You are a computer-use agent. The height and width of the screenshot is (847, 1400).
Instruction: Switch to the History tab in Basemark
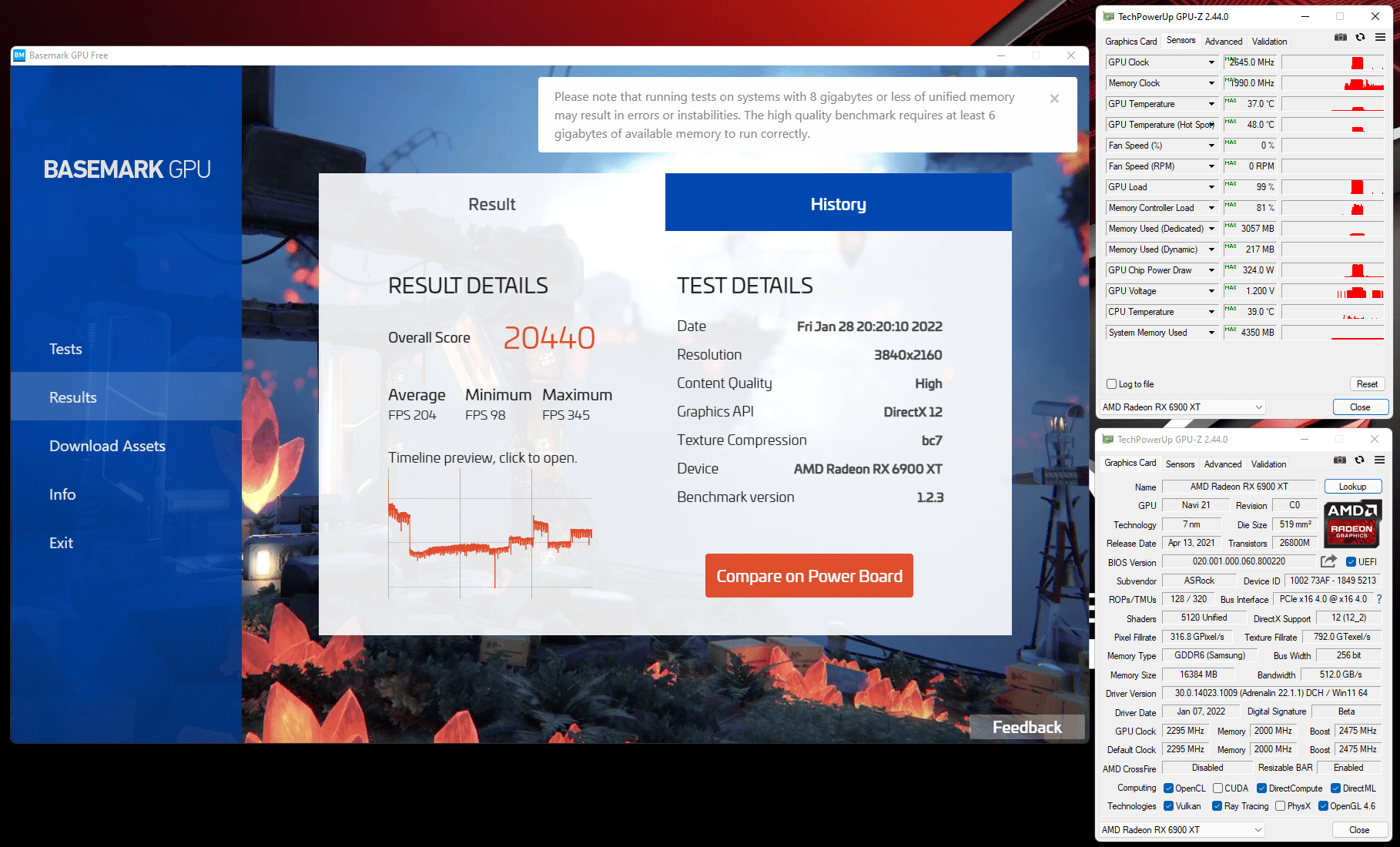[839, 204]
